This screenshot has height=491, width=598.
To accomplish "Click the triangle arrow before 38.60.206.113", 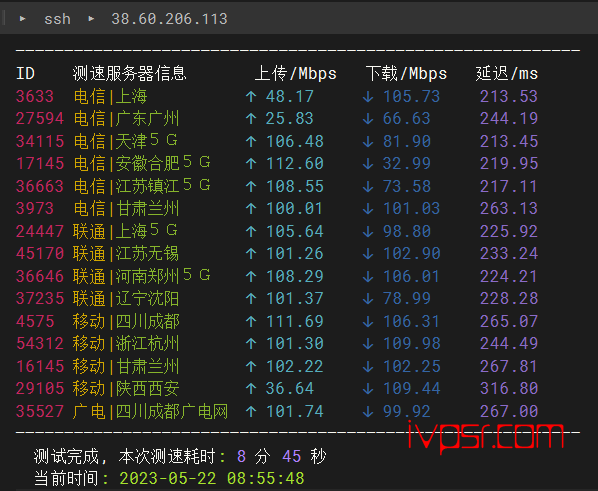I will pos(91,18).
